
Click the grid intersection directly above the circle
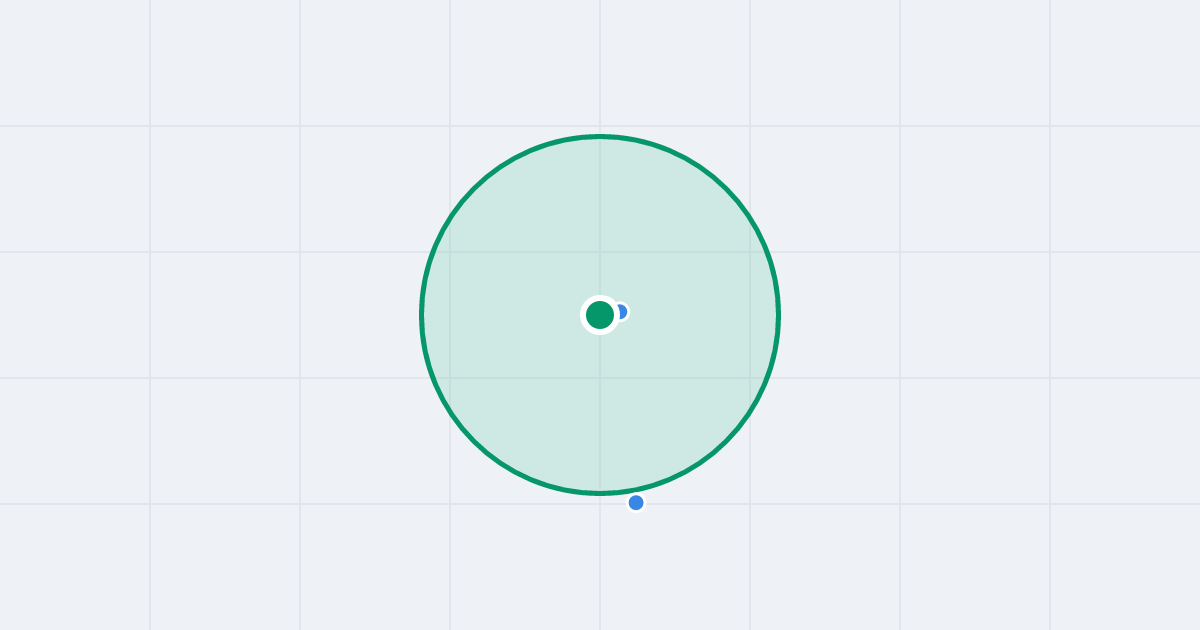(600, 126)
